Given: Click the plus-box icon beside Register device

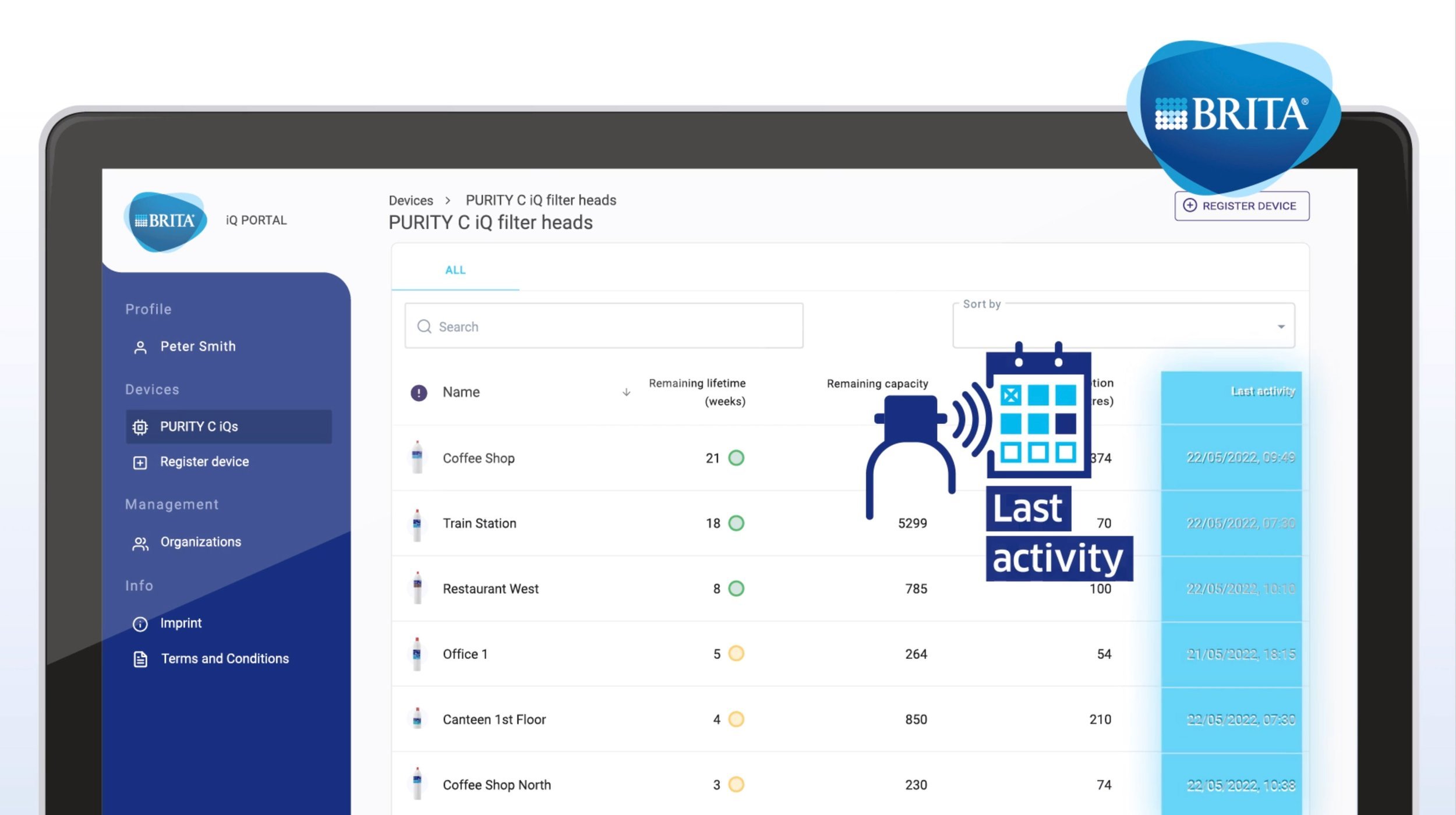Looking at the screenshot, I should click(x=140, y=463).
